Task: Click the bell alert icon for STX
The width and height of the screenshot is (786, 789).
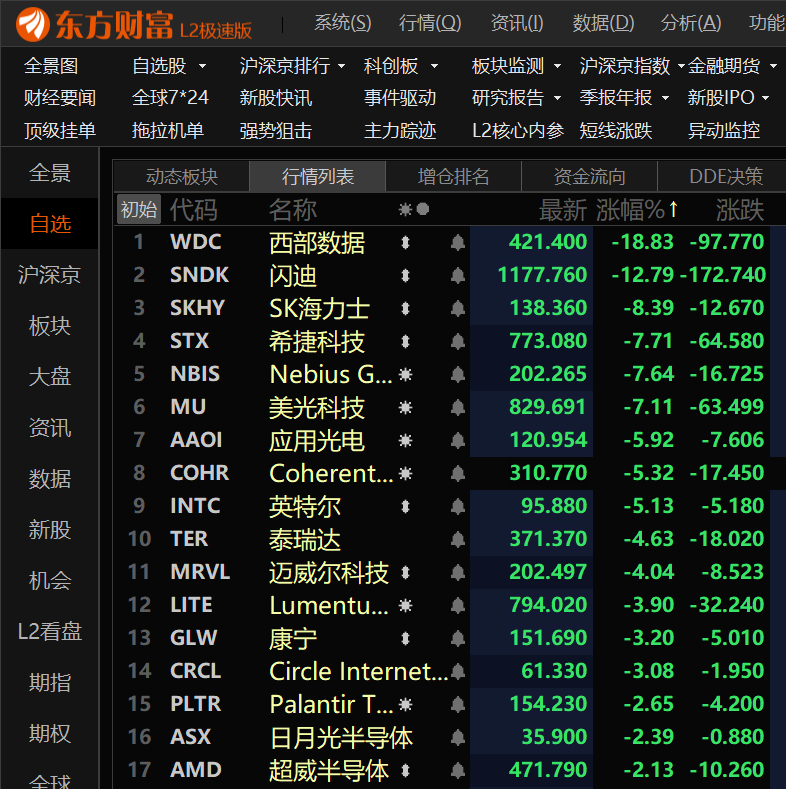Action: click(x=457, y=342)
